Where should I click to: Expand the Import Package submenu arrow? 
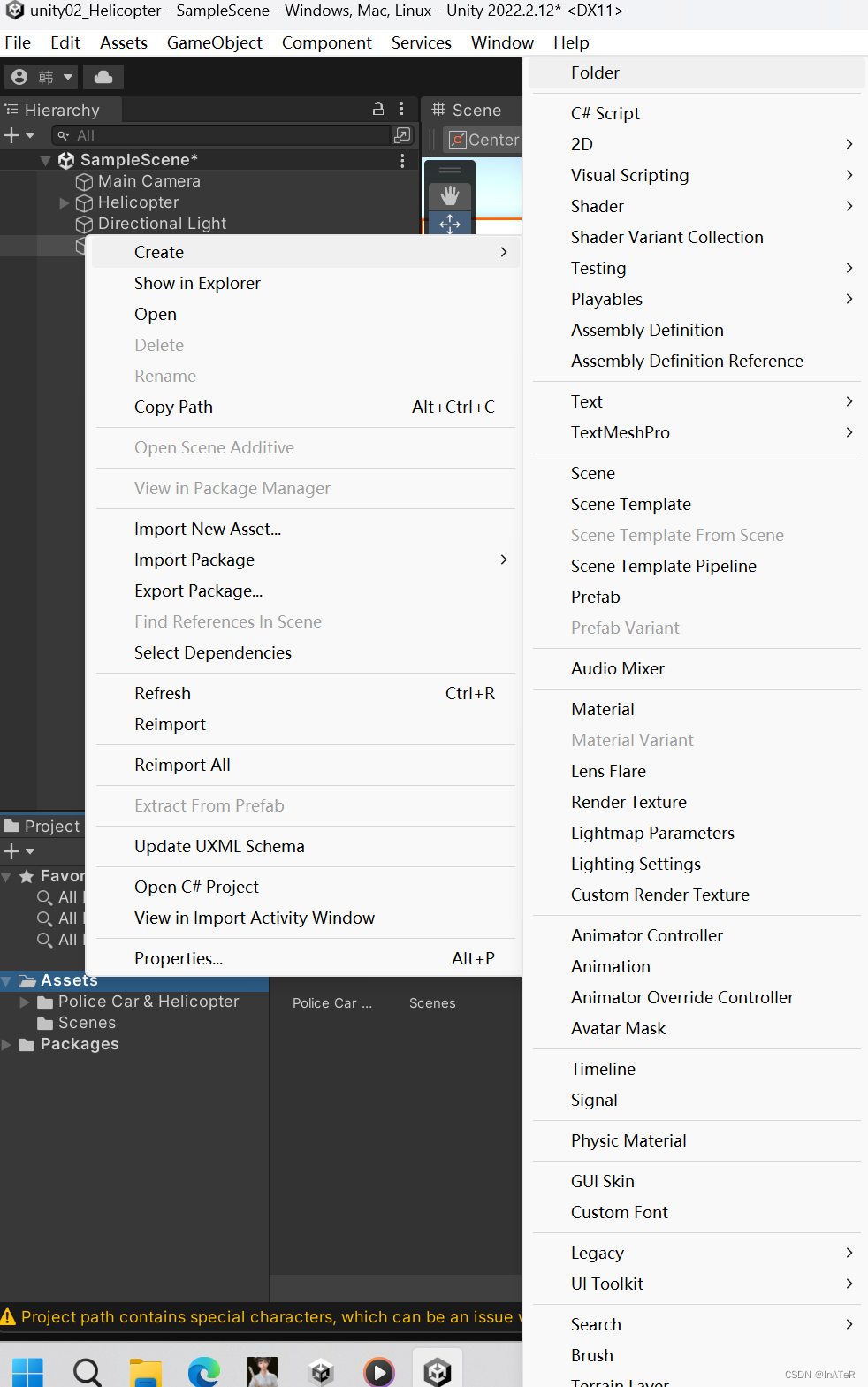click(x=504, y=560)
